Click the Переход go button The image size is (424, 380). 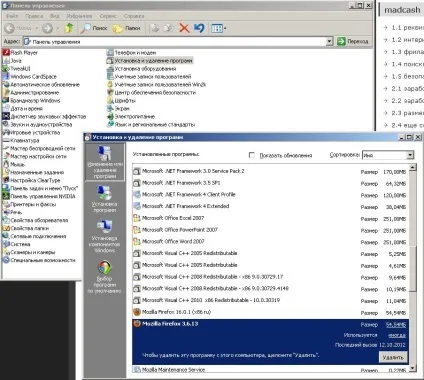pos(353,41)
